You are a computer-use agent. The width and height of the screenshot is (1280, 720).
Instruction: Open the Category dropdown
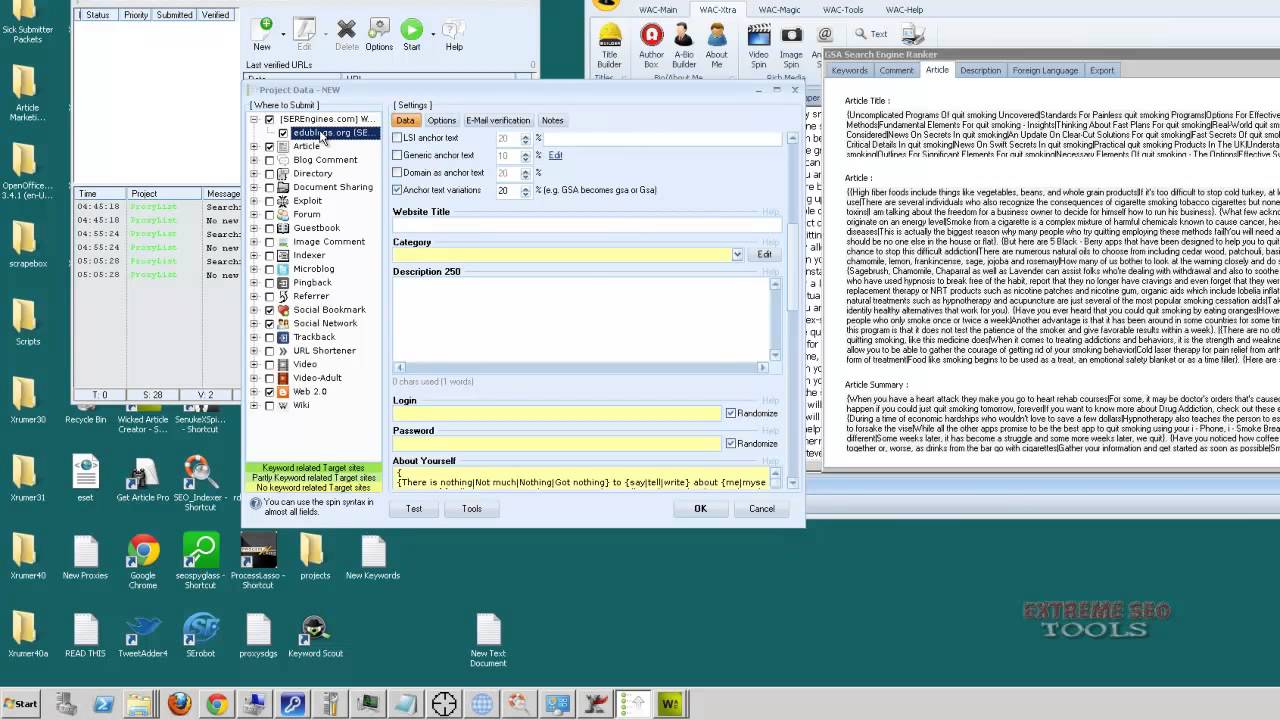click(x=737, y=255)
